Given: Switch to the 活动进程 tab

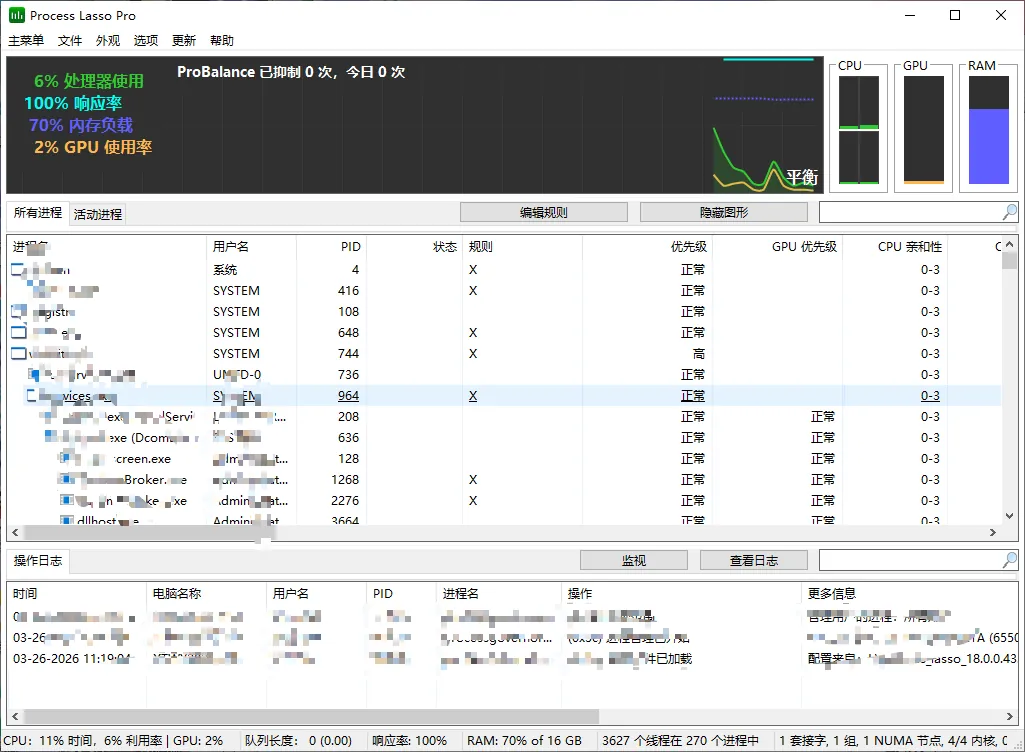Looking at the screenshot, I should click(x=96, y=213).
